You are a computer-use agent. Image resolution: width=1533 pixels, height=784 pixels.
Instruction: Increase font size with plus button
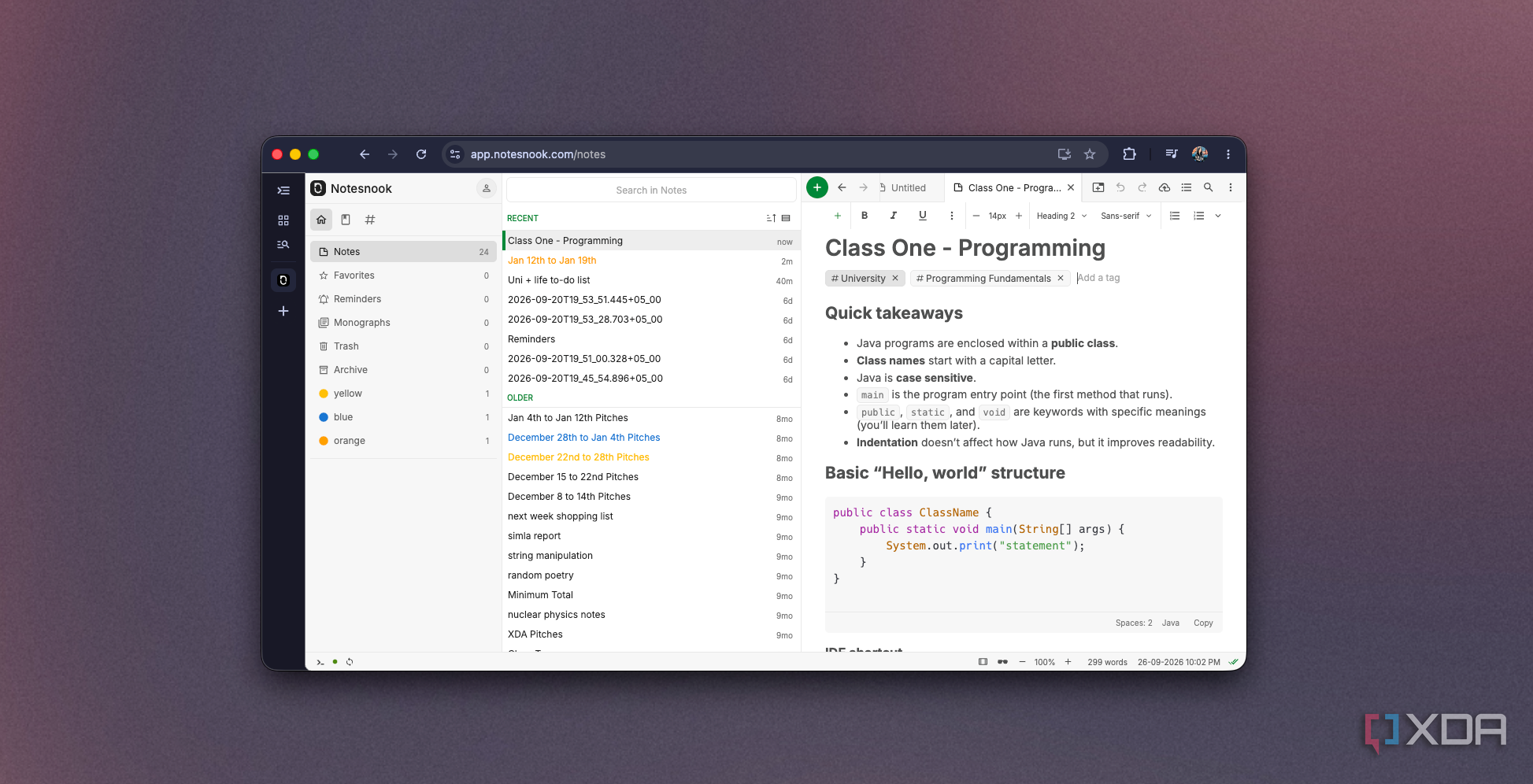(x=1019, y=216)
